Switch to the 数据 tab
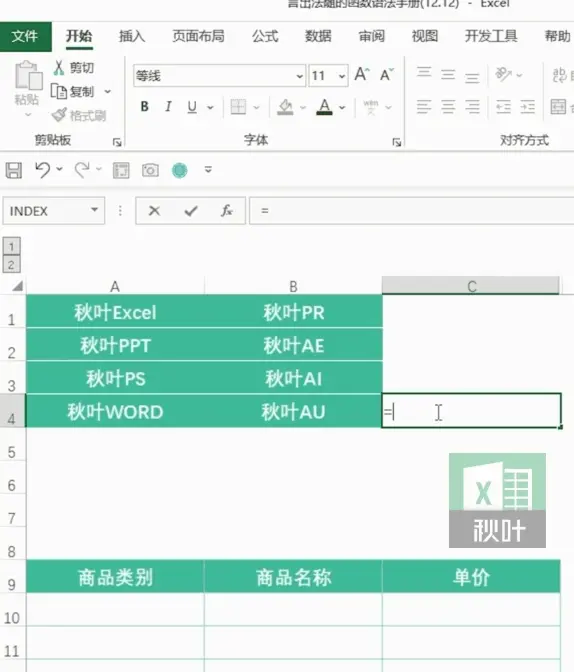The image size is (574, 672). pyautogui.click(x=318, y=36)
